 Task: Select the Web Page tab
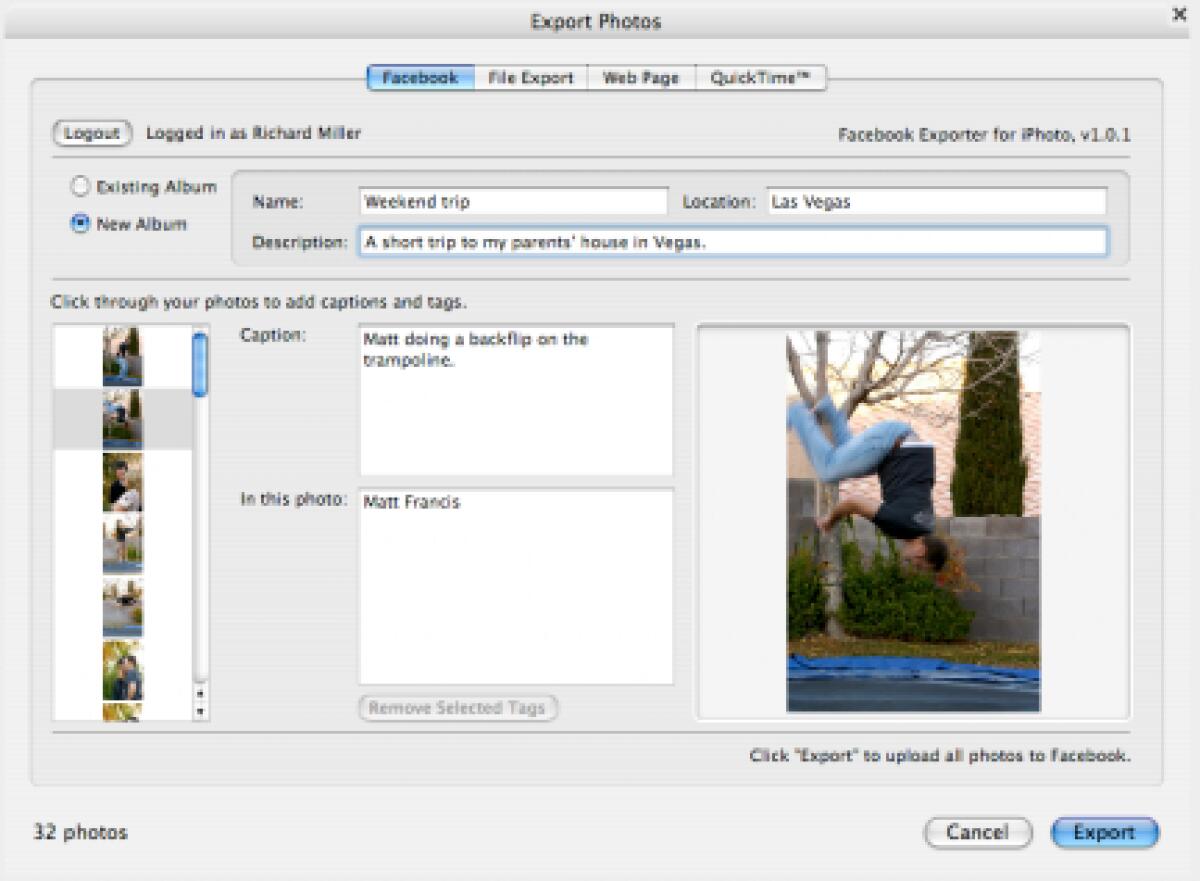click(x=641, y=78)
